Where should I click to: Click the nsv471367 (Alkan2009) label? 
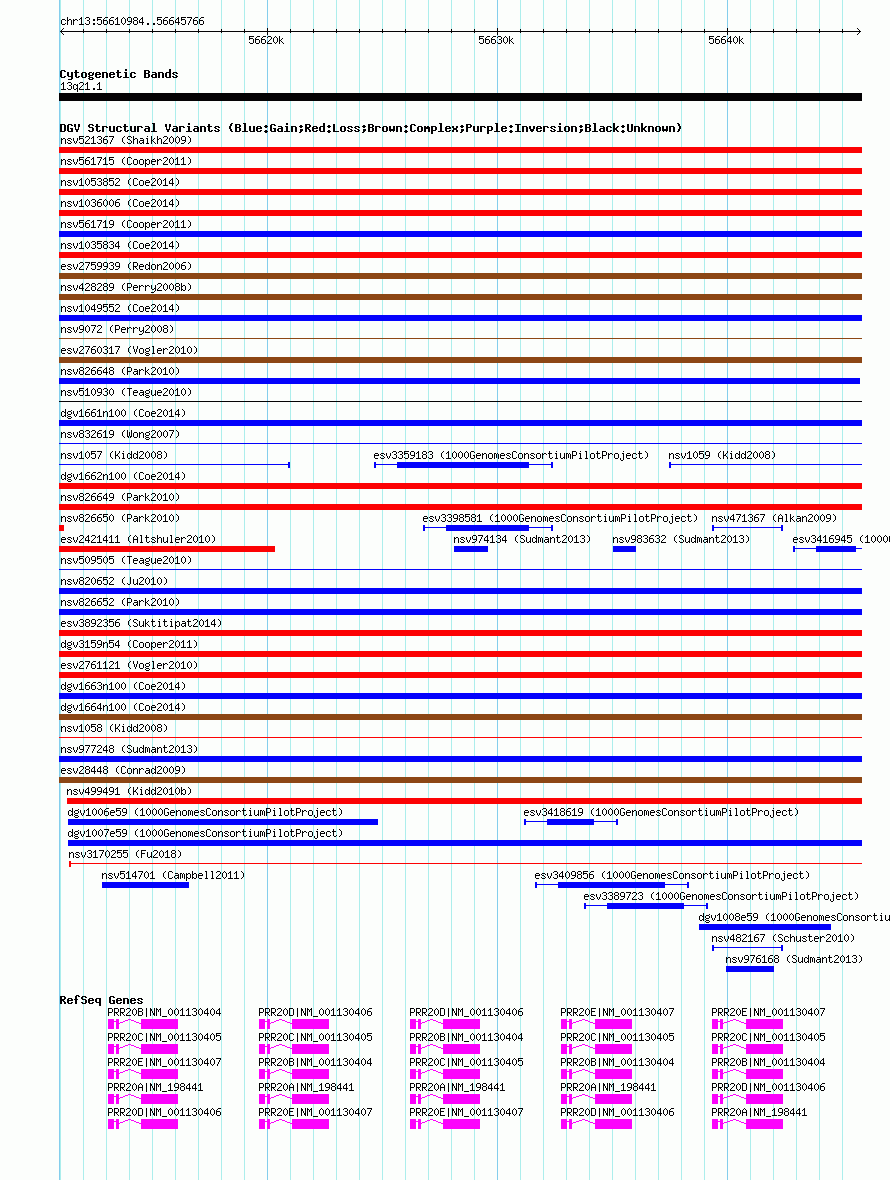[774, 519]
